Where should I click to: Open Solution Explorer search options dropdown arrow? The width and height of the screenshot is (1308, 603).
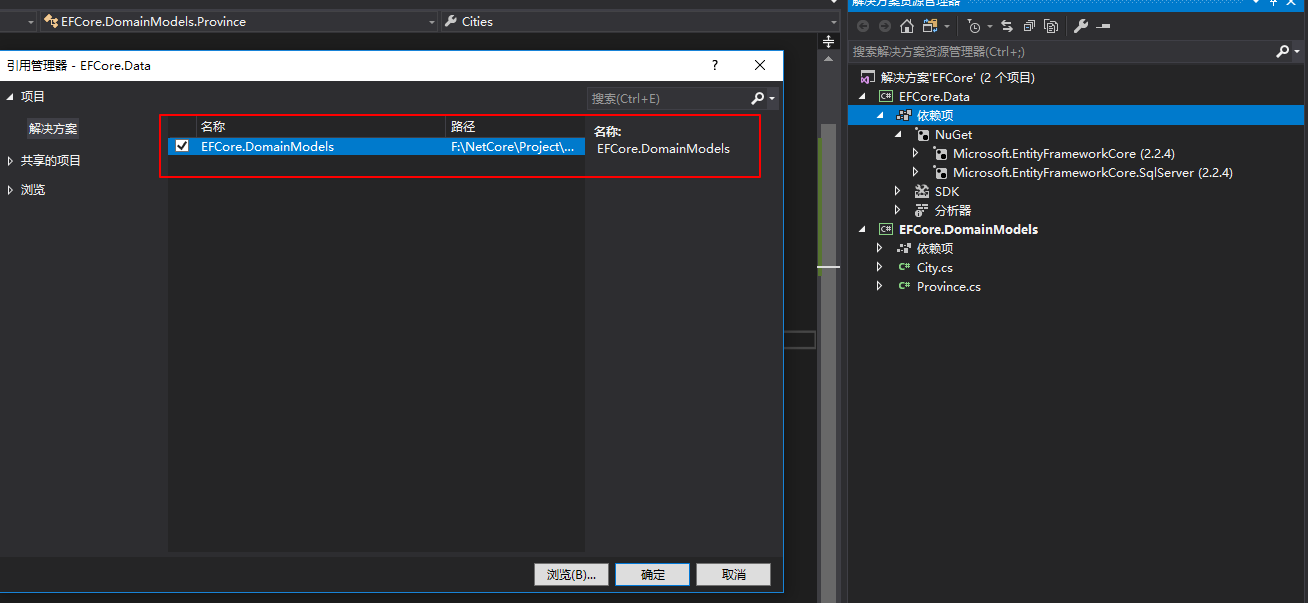[1297, 51]
